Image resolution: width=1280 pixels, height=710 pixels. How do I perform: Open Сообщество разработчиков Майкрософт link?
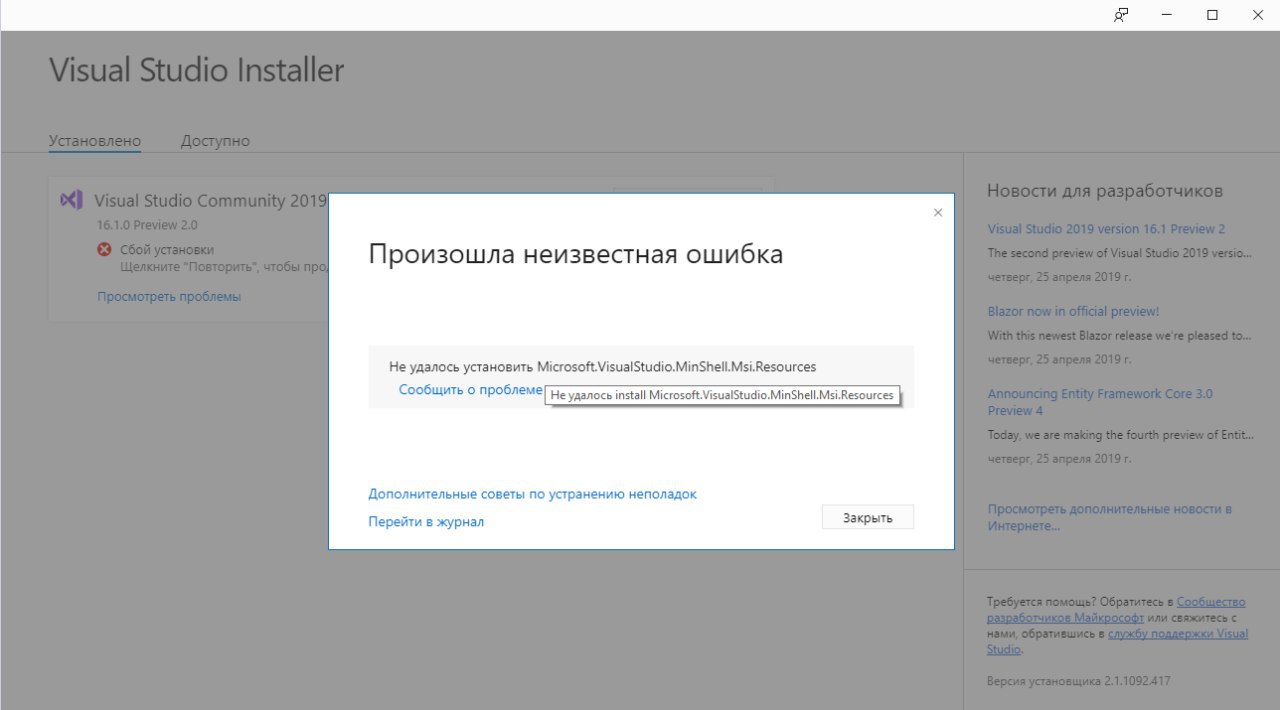tap(1116, 610)
